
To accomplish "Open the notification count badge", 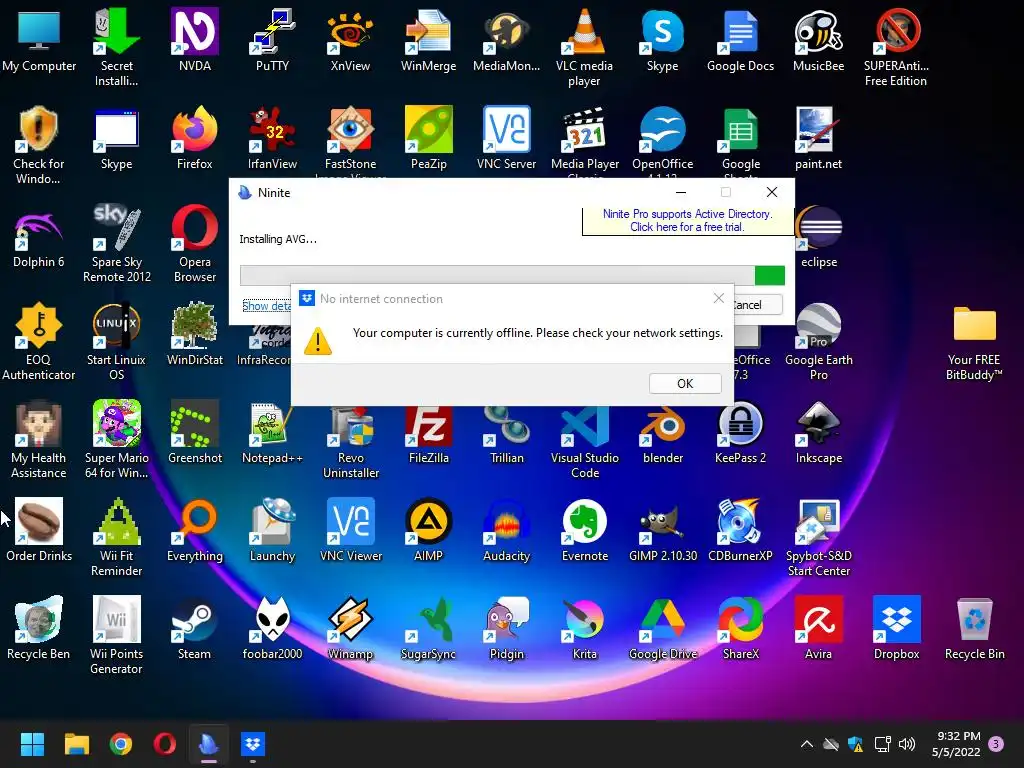I will click(x=996, y=744).
